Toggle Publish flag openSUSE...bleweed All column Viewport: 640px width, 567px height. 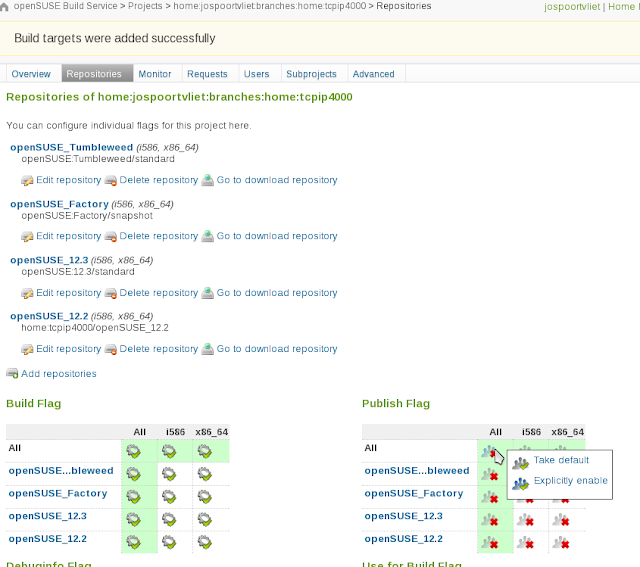[489, 475]
